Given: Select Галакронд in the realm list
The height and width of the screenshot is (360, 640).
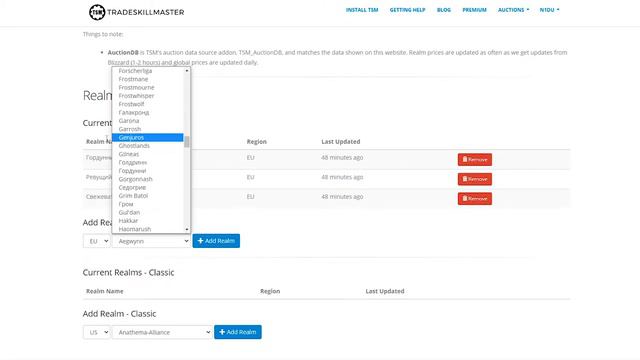Looking at the screenshot, I should [147, 112].
